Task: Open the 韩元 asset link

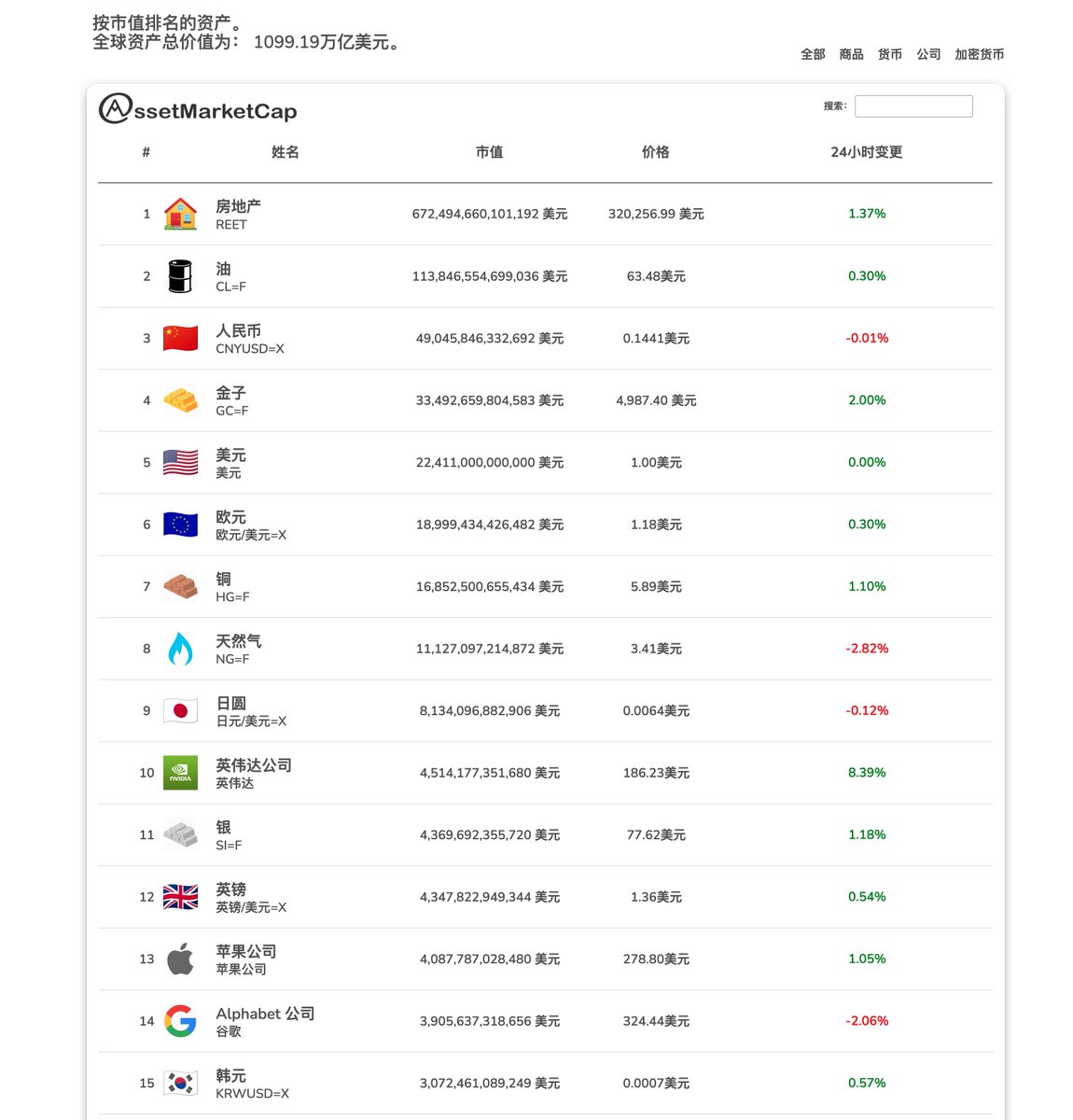Action: [x=230, y=1075]
